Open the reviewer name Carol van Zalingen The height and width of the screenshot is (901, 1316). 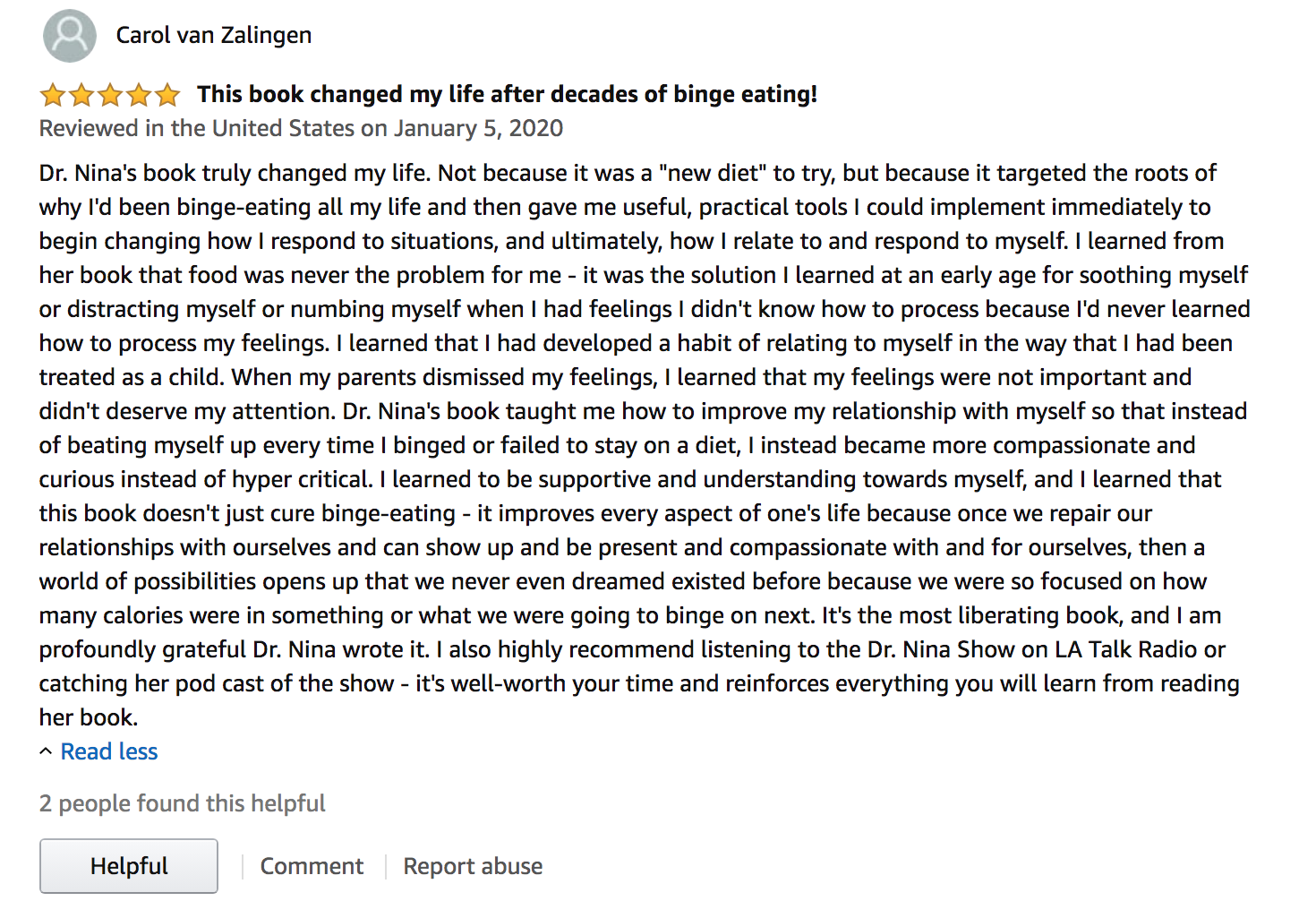tap(214, 36)
